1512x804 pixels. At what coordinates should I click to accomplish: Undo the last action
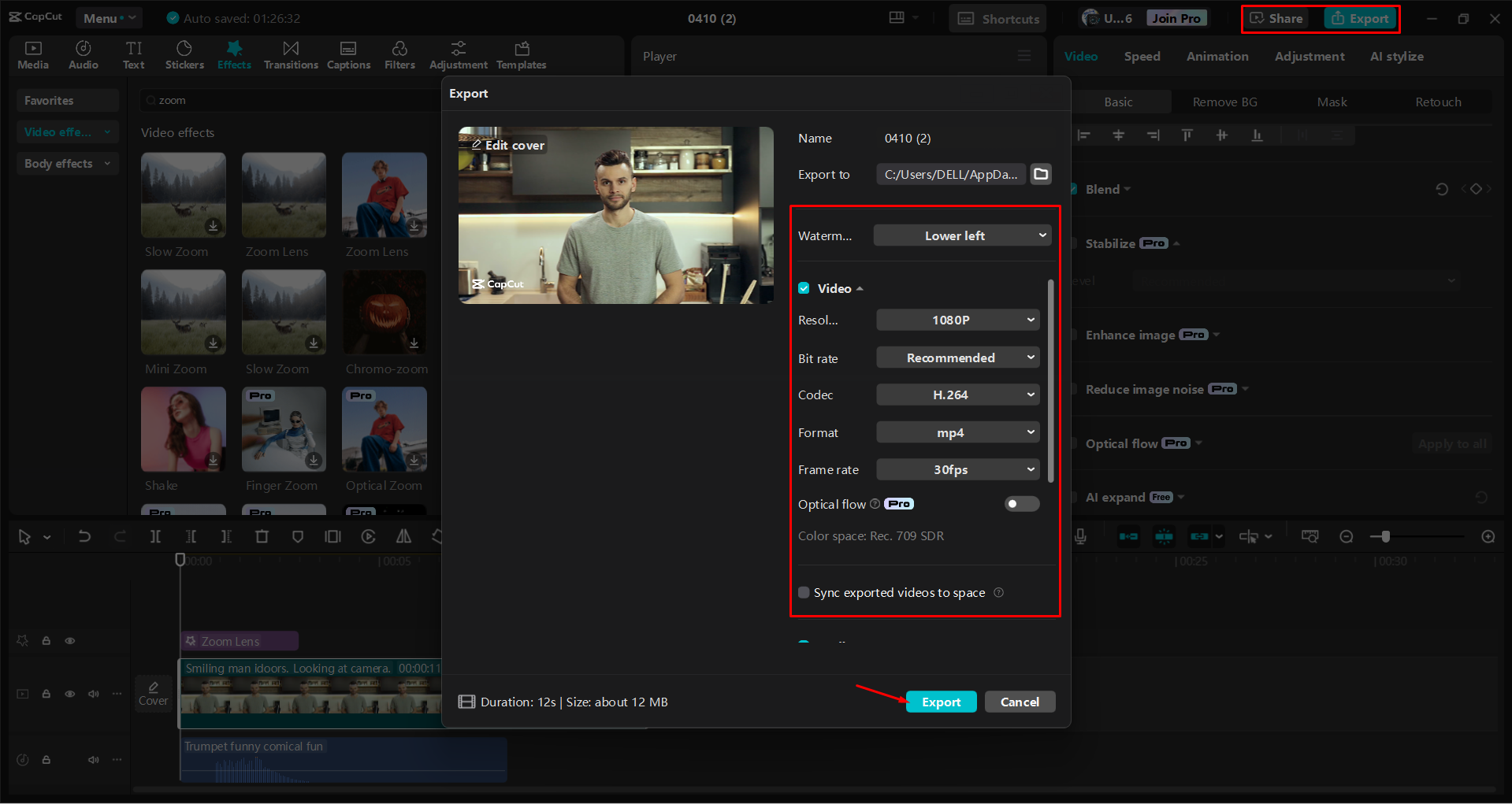click(x=84, y=536)
